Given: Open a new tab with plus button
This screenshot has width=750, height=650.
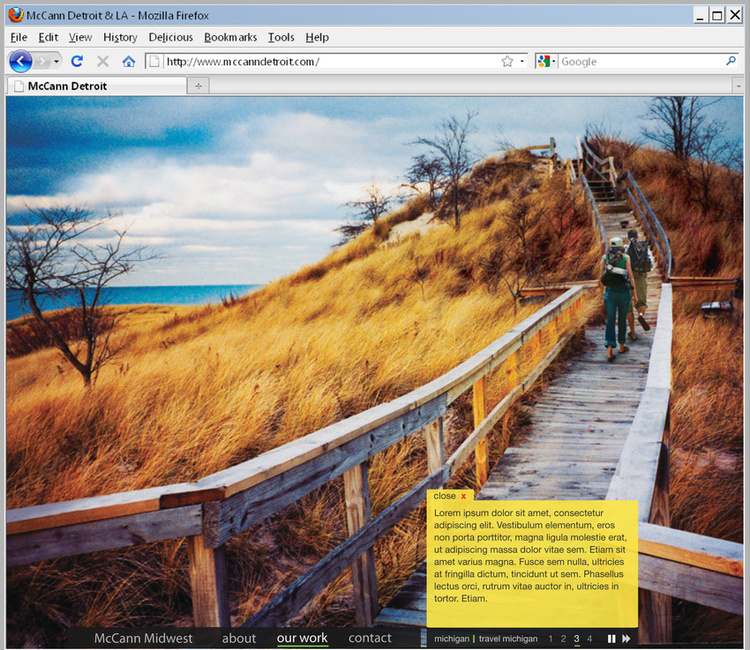Looking at the screenshot, I should pos(198,86).
